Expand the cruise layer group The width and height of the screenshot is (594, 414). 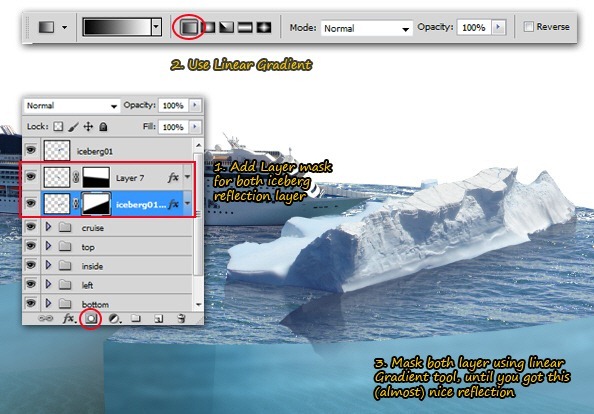(48, 227)
